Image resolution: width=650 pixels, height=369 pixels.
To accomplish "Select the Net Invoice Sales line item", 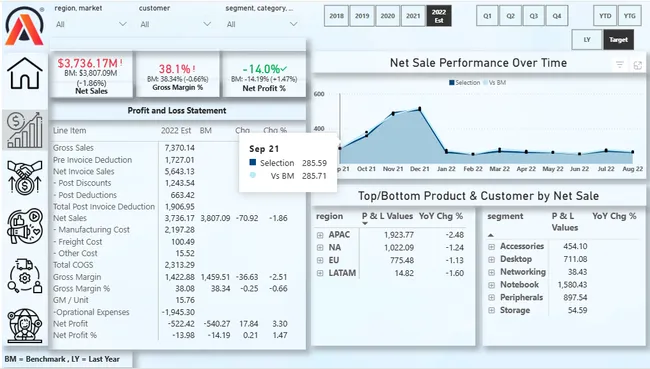I will 83,172.
